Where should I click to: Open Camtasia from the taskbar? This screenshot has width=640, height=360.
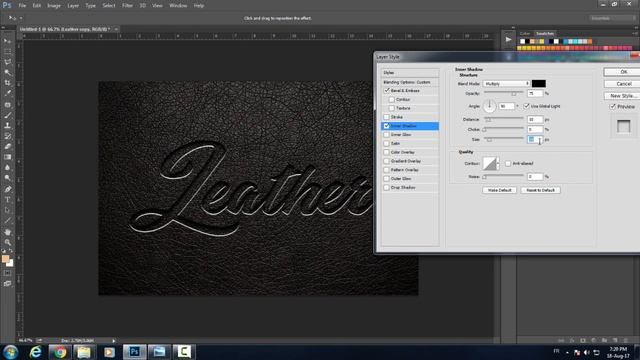pyautogui.click(x=184, y=352)
